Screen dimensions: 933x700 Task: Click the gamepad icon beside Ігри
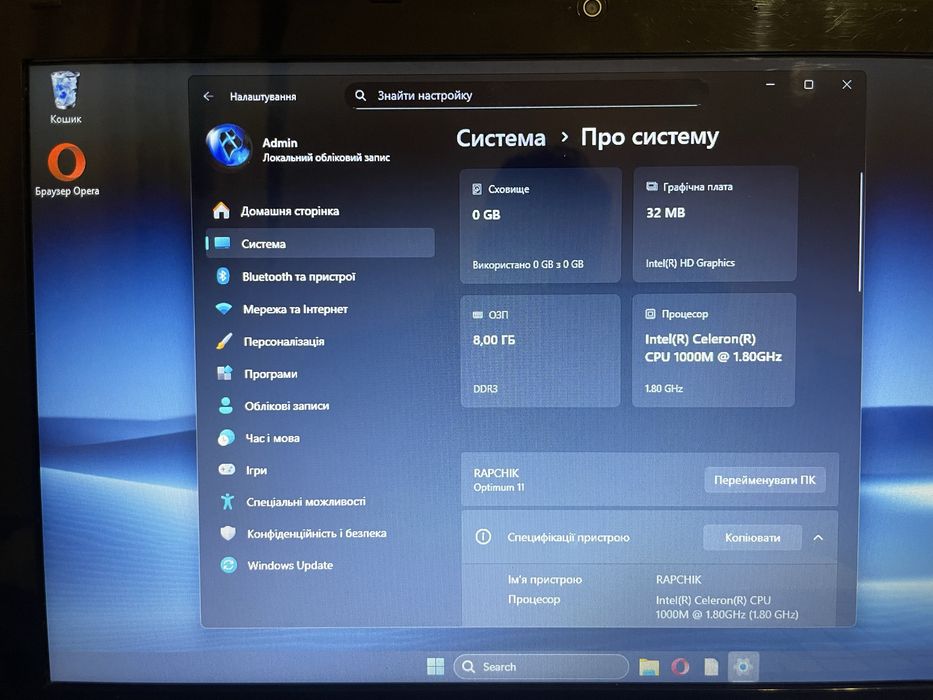click(x=227, y=470)
